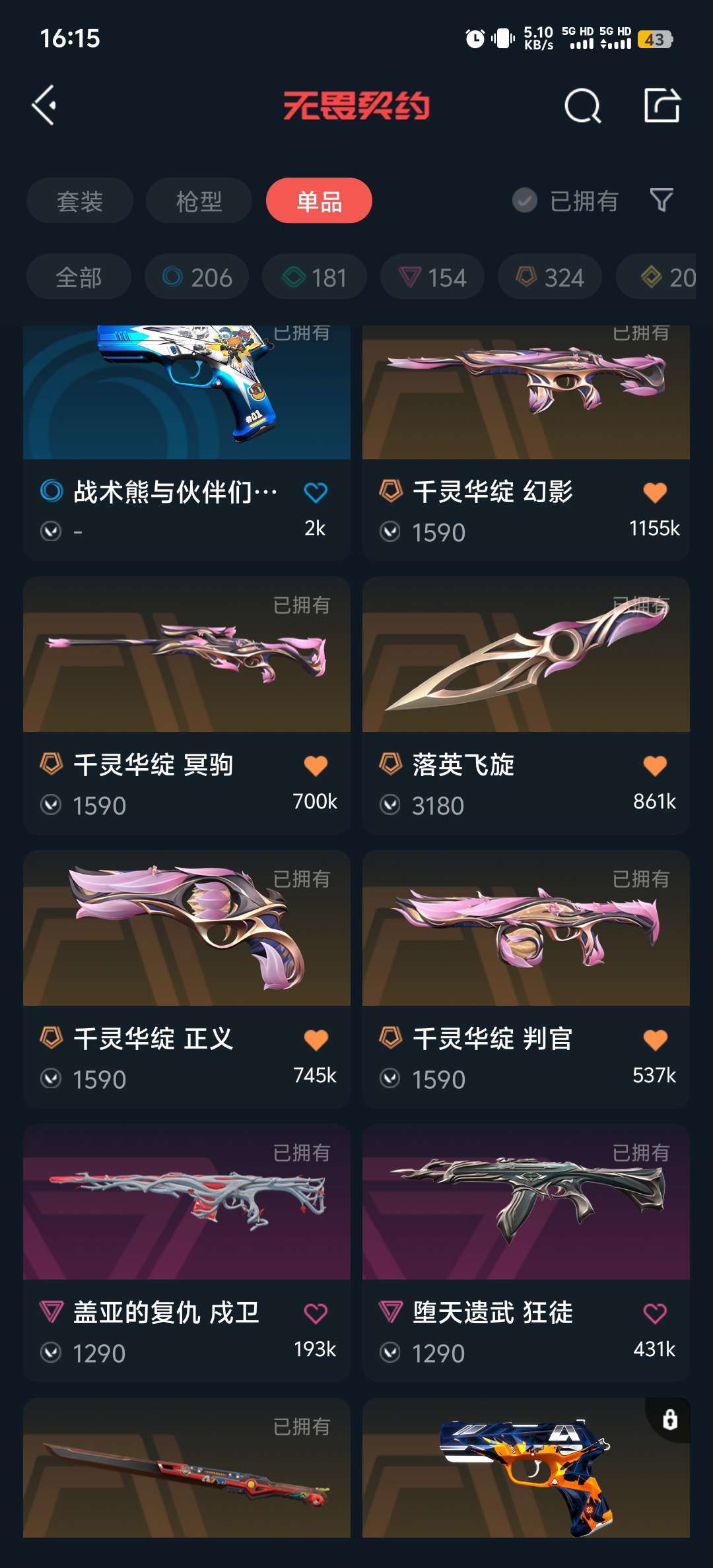The width and height of the screenshot is (713, 1568).
Task: Filter by orange pentagon tier 324
Action: [x=550, y=277]
